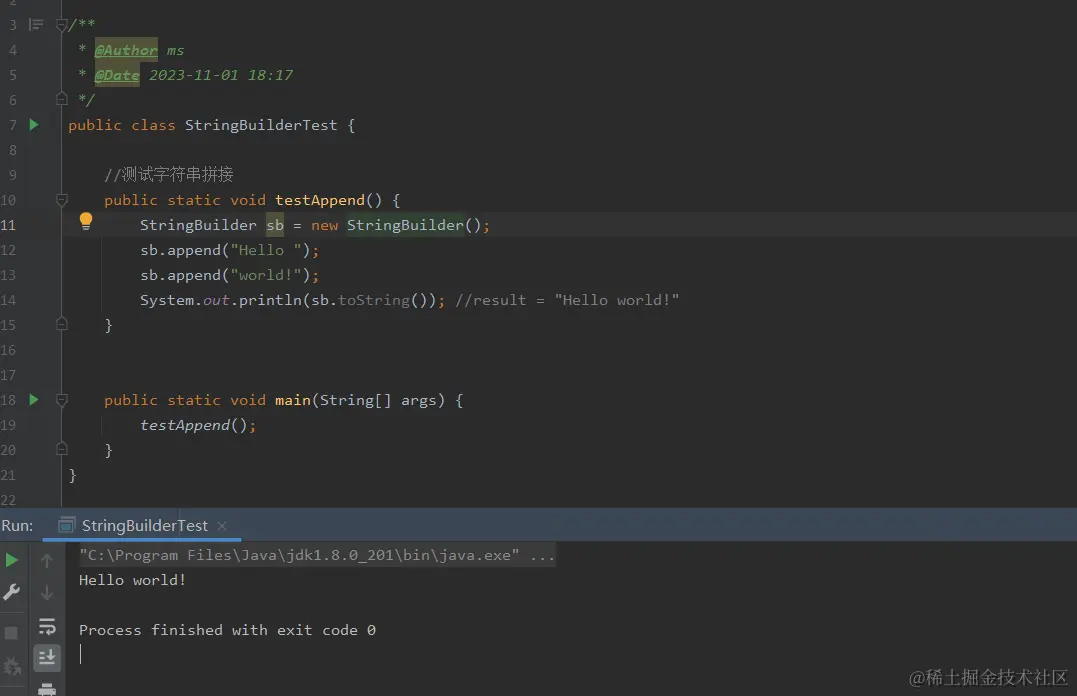Click the @Date tag in the doc comment
1077x696 pixels.
[x=117, y=75]
